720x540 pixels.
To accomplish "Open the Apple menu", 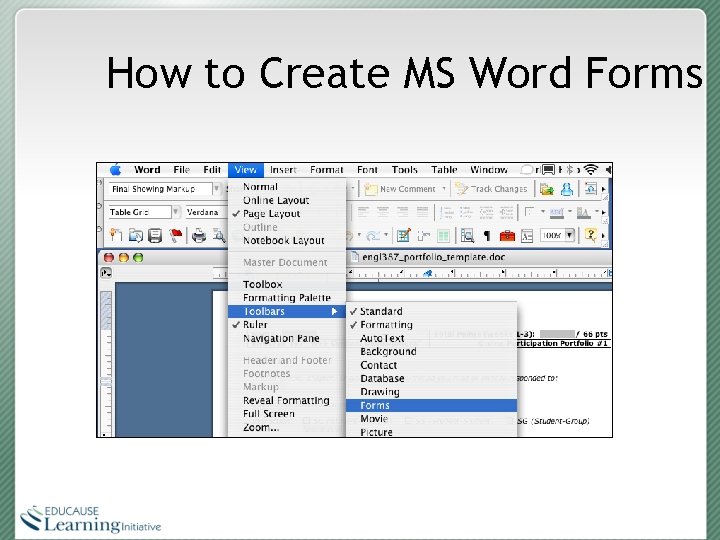I will pos(115,170).
